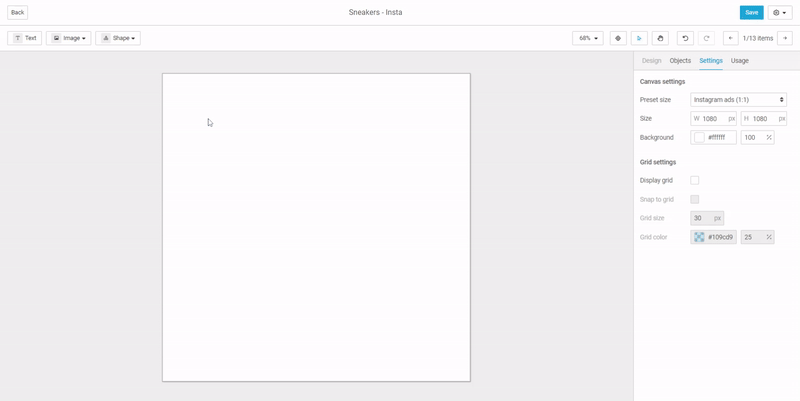Image resolution: width=800 pixels, height=401 pixels.
Task: Select the pointer selection tool
Action: [x=639, y=38]
